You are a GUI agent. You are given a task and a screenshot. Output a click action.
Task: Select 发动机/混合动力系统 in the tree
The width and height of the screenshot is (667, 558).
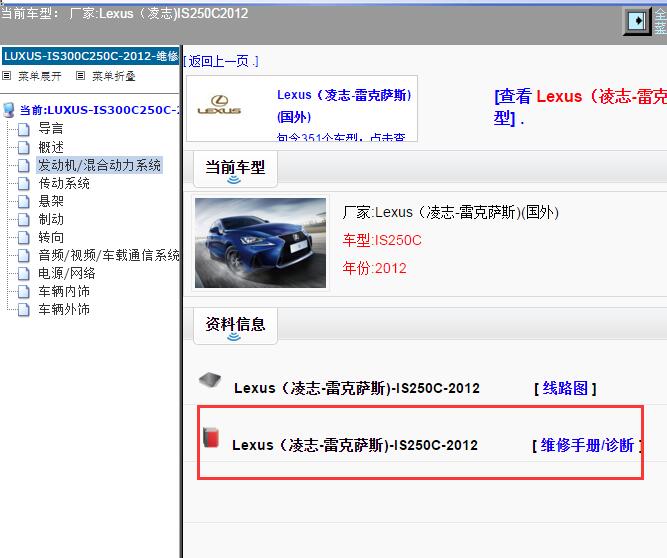pyautogui.click(x=99, y=165)
